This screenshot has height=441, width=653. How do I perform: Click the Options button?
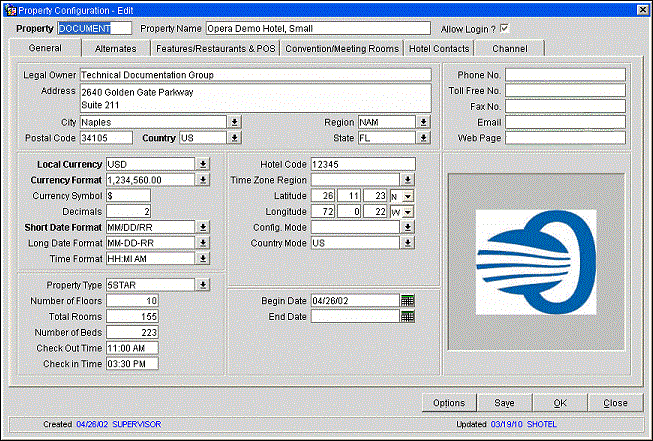448,403
